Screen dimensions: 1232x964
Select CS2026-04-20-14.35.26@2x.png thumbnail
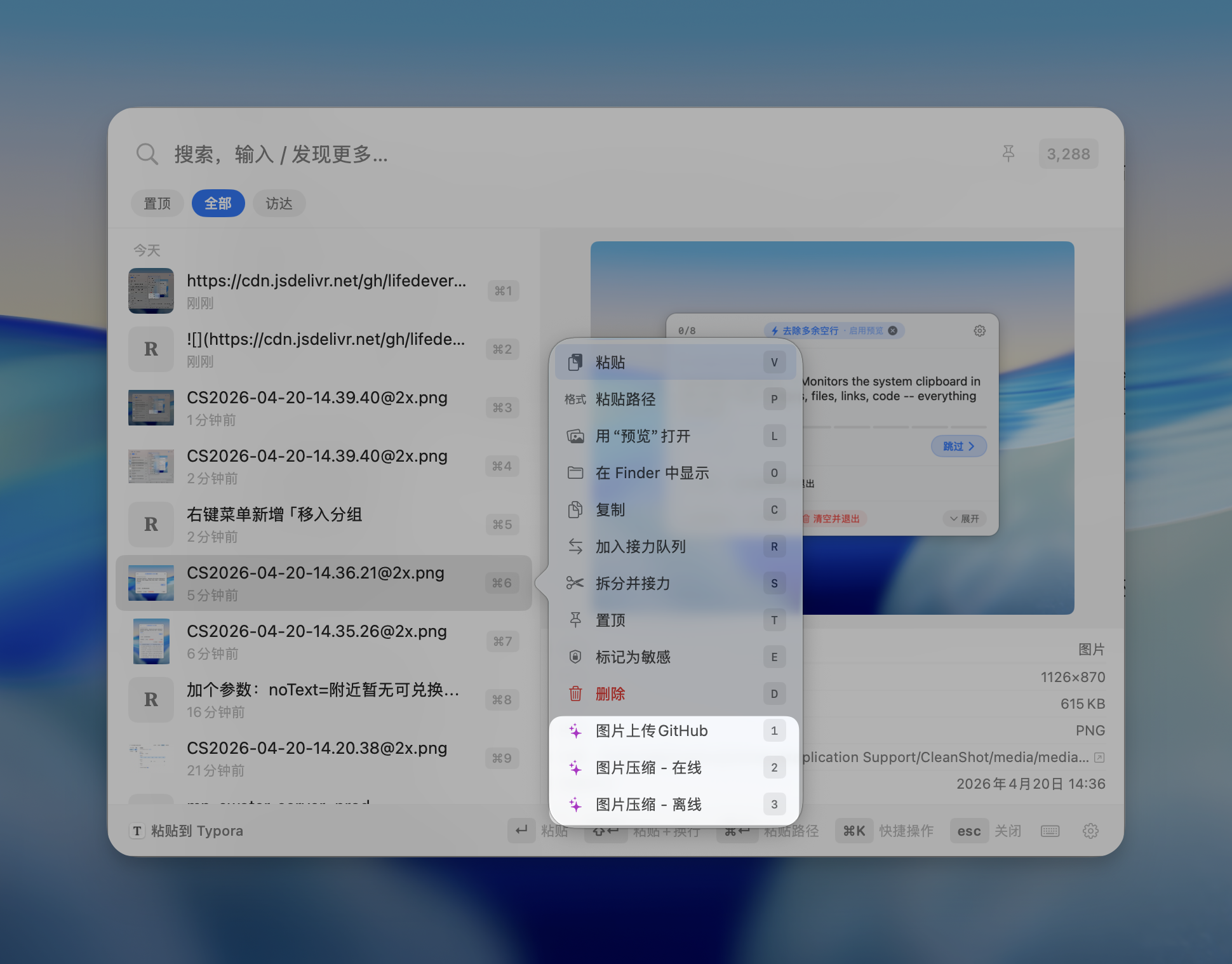click(x=151, y=641)
